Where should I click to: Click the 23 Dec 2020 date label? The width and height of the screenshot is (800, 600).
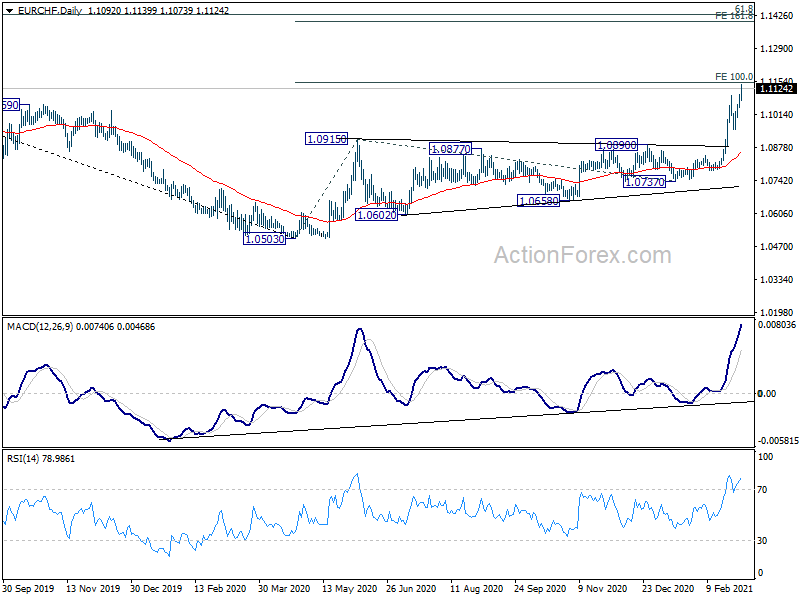(667, 588)
